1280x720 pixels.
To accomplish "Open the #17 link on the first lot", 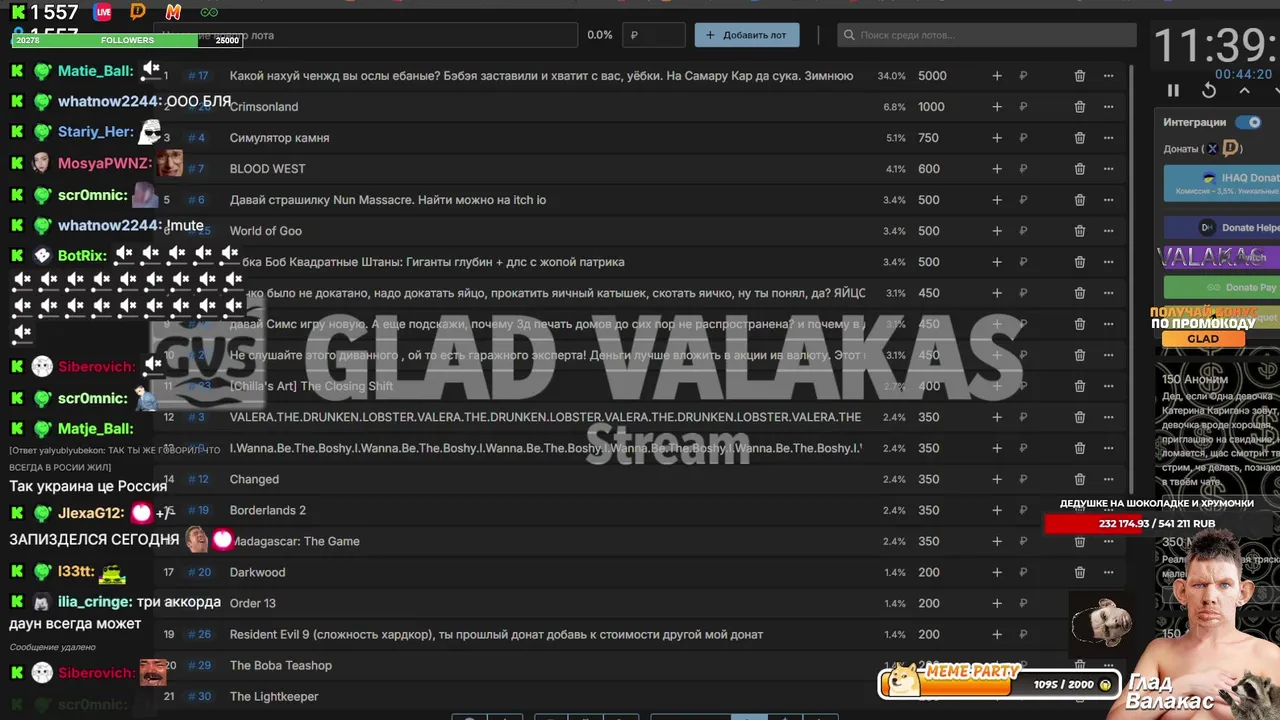I will 197,76.
